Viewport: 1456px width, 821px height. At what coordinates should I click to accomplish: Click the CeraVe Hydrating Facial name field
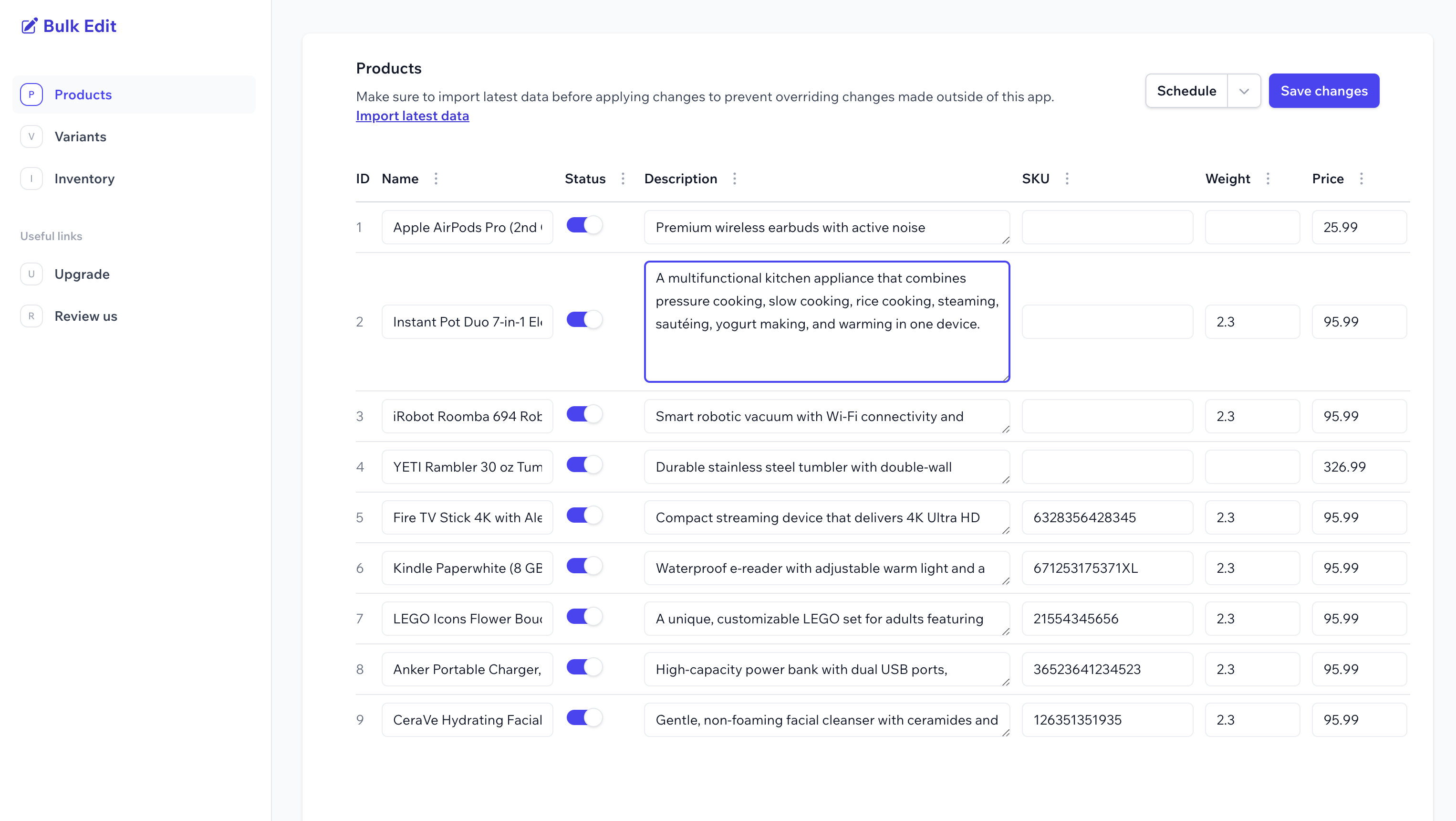[x=468, y=720]
